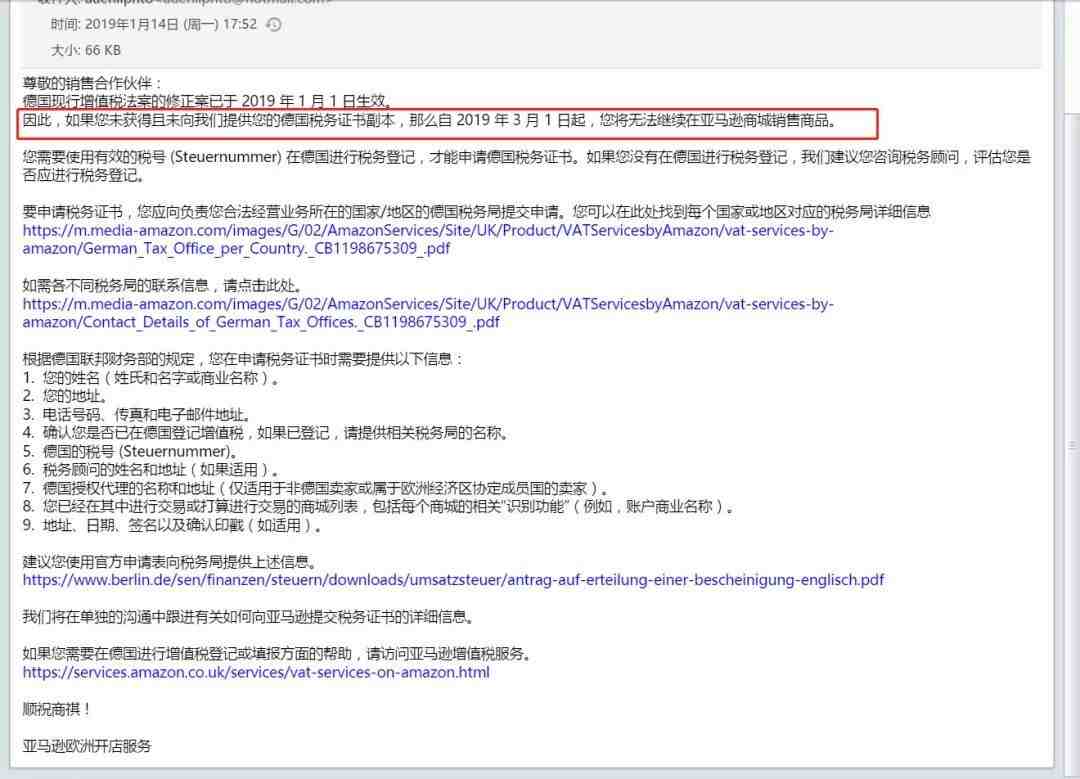Screen dimensions: 1080x779
Task: Click the greeting "尊敬的销售合作伙伴："
Action: point(93,83)
